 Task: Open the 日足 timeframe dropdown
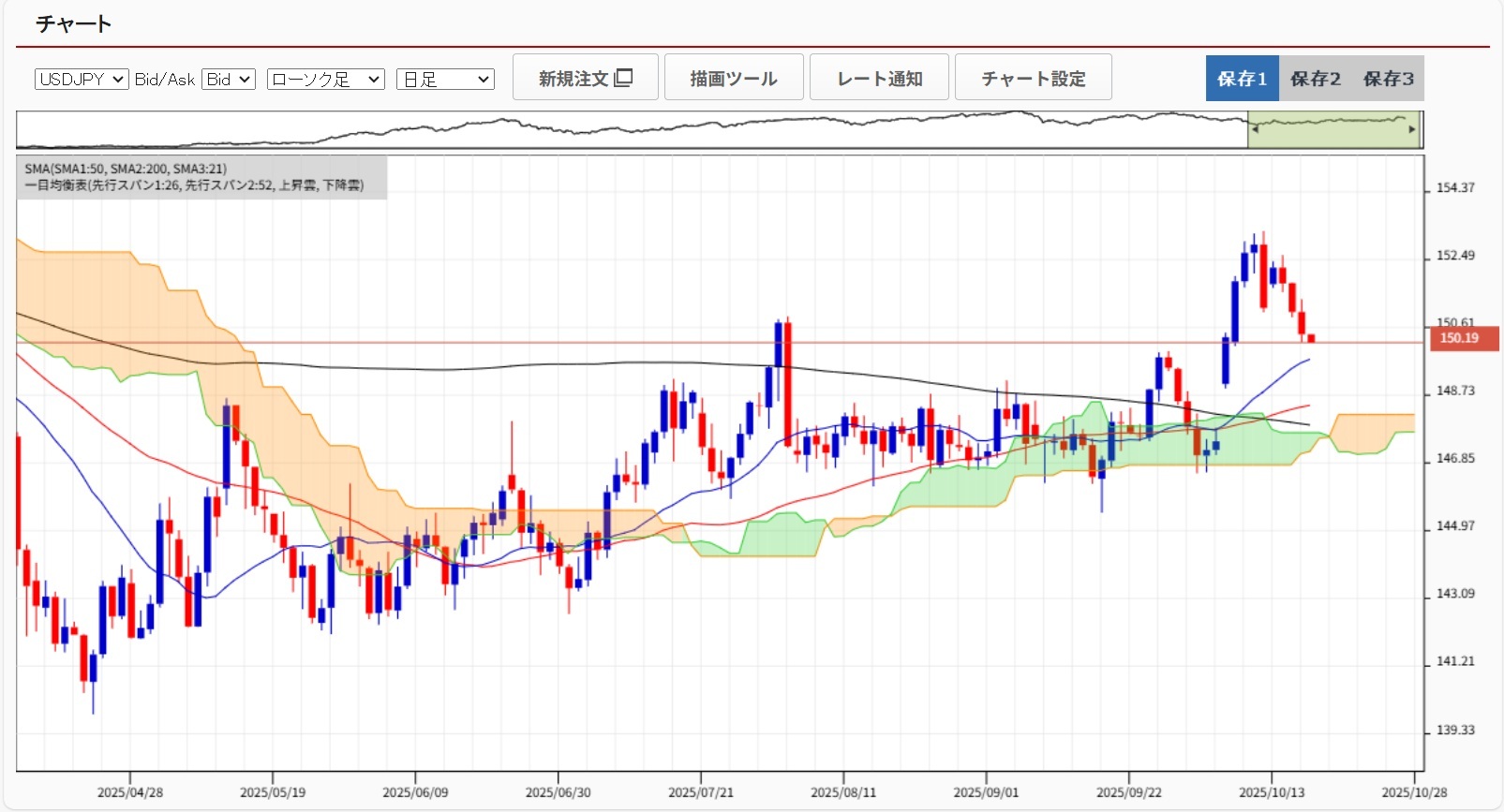coord(445,80)
